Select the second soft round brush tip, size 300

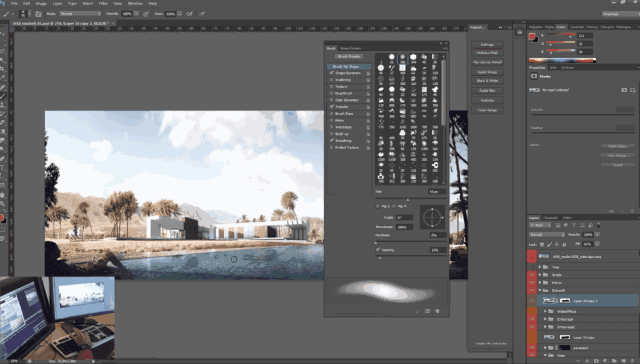(x=402, y=58)
